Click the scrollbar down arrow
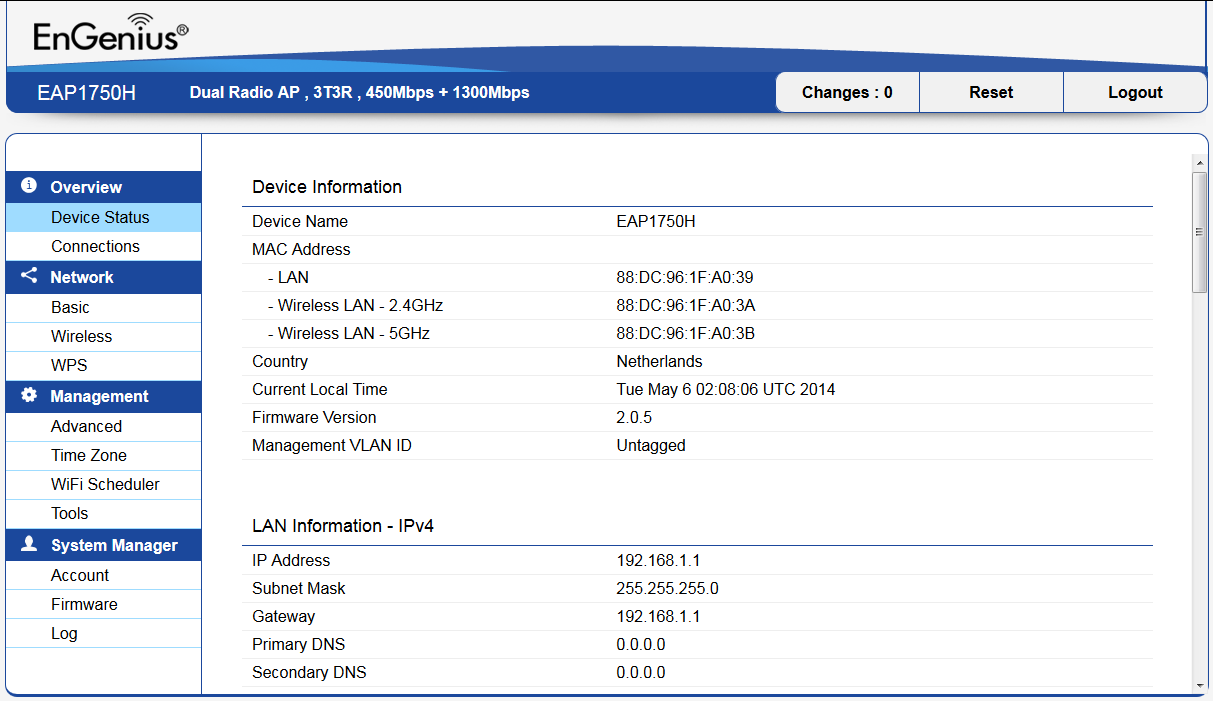This screenshot has height=701, width=1213. (x=1200, y=687)
